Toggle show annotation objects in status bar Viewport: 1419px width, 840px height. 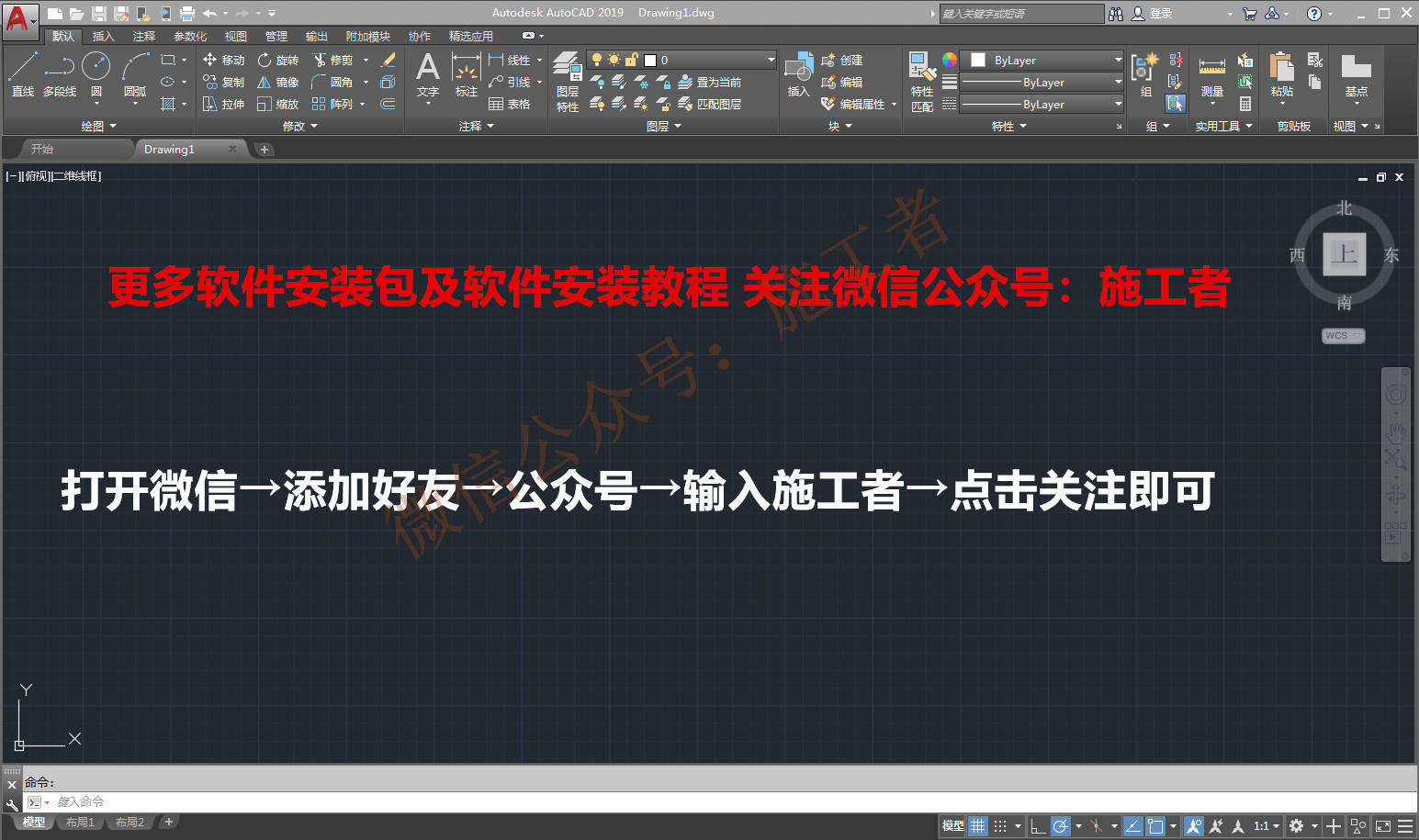pos(1194,826)
